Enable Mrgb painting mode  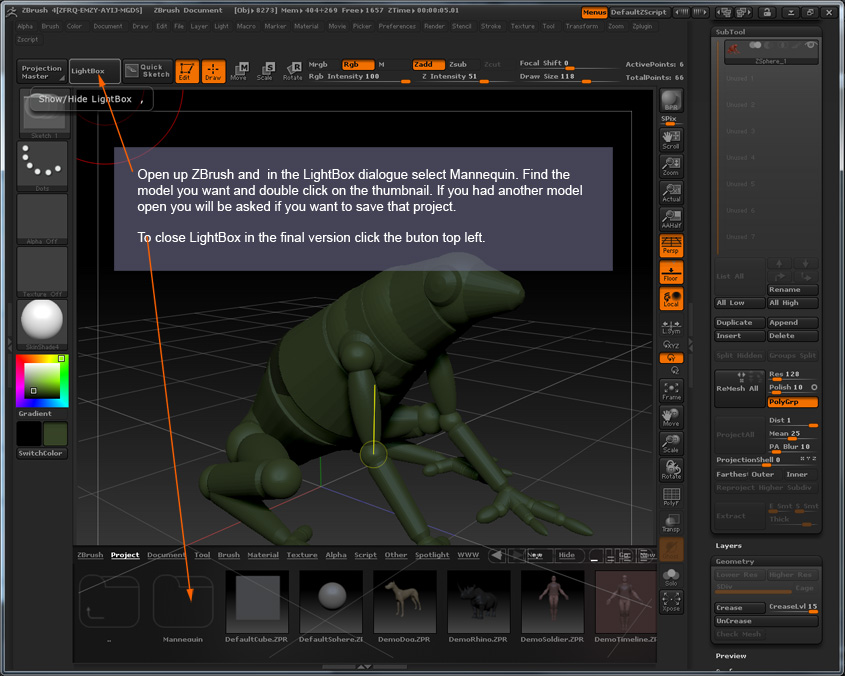pyautogui.click(x=318, y=64)
